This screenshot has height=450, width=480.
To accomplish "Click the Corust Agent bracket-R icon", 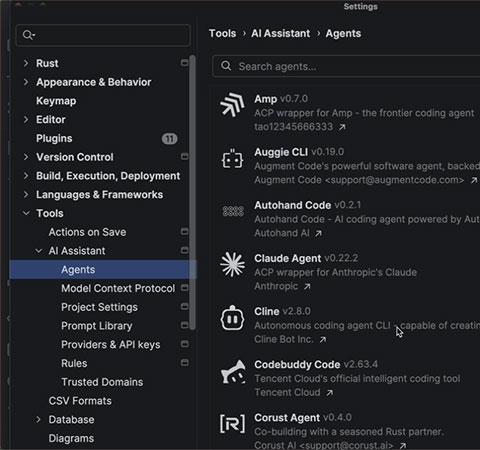I will click(232, 424).
